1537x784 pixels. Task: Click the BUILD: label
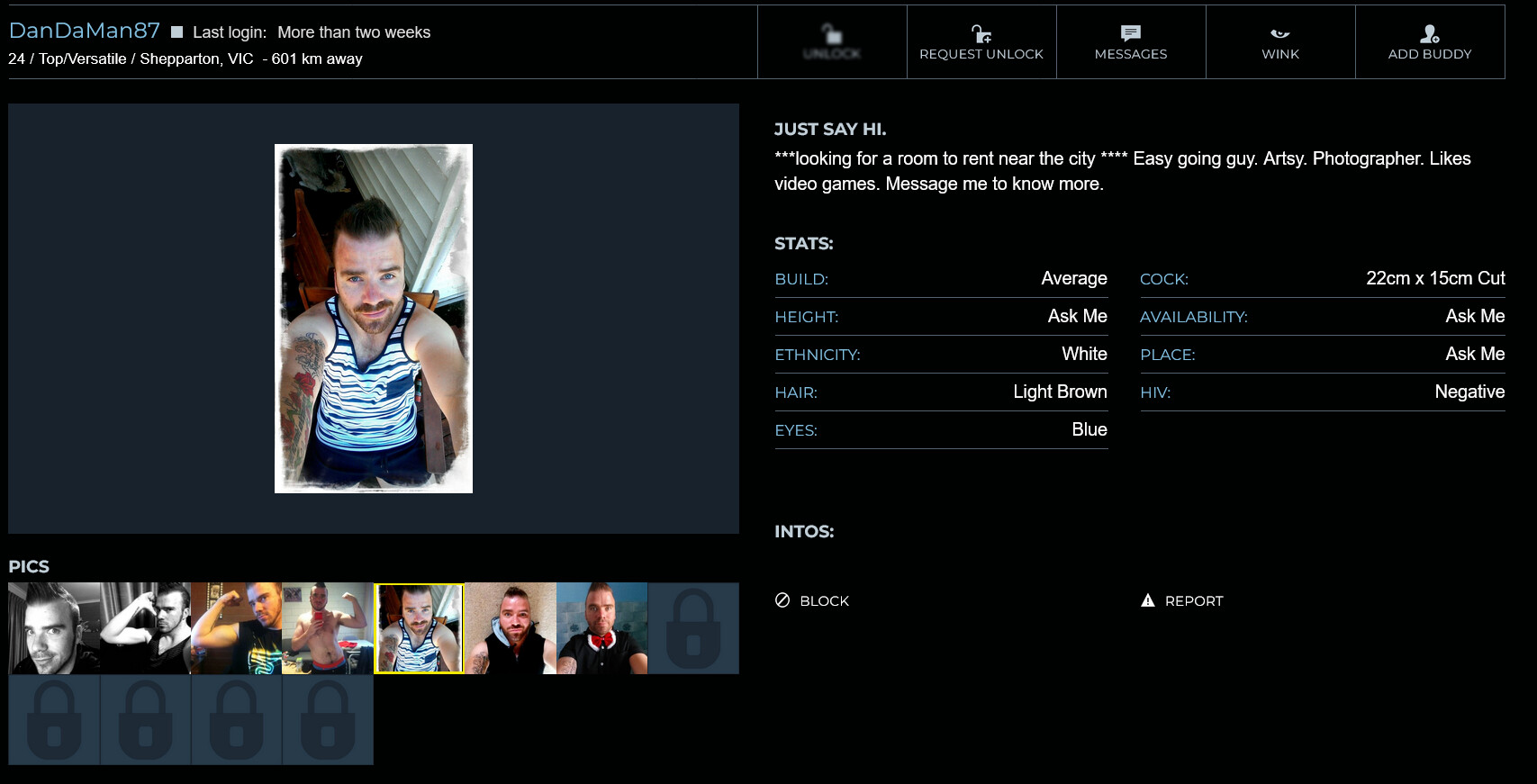pyautogui.click(x=801, y=279)
